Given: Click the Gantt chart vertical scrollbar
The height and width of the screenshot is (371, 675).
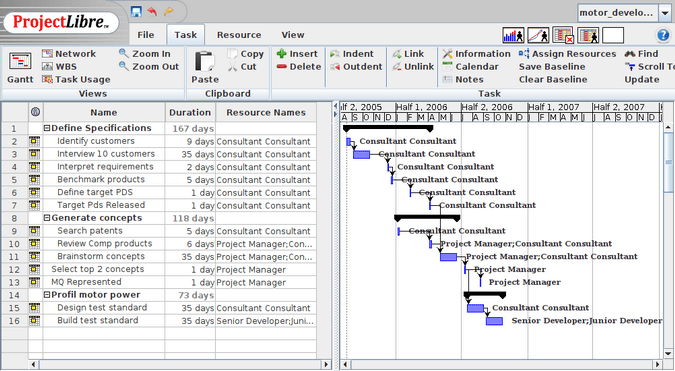Looking at the screenshot, I should [x=668, y=240].
